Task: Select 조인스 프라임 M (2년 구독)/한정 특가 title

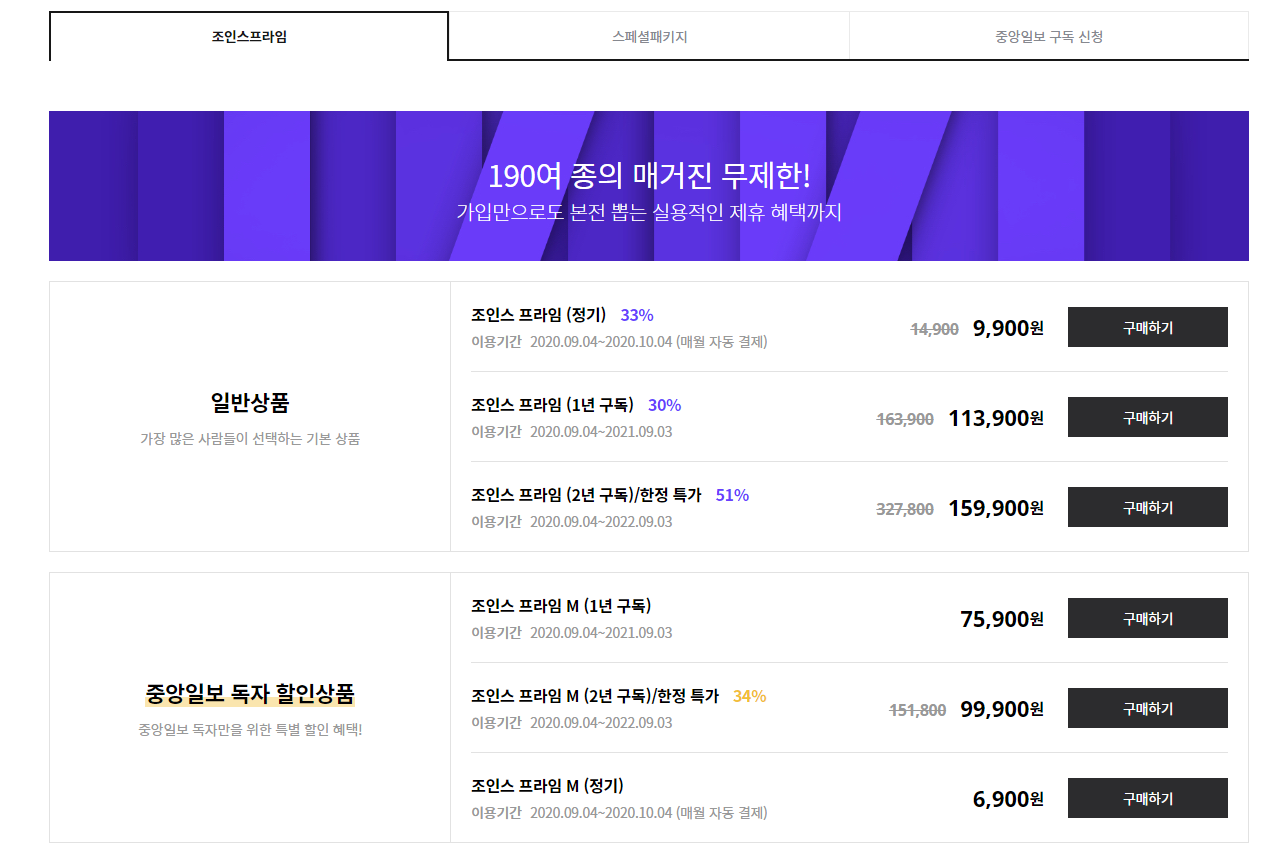Action: coord(595,696)
